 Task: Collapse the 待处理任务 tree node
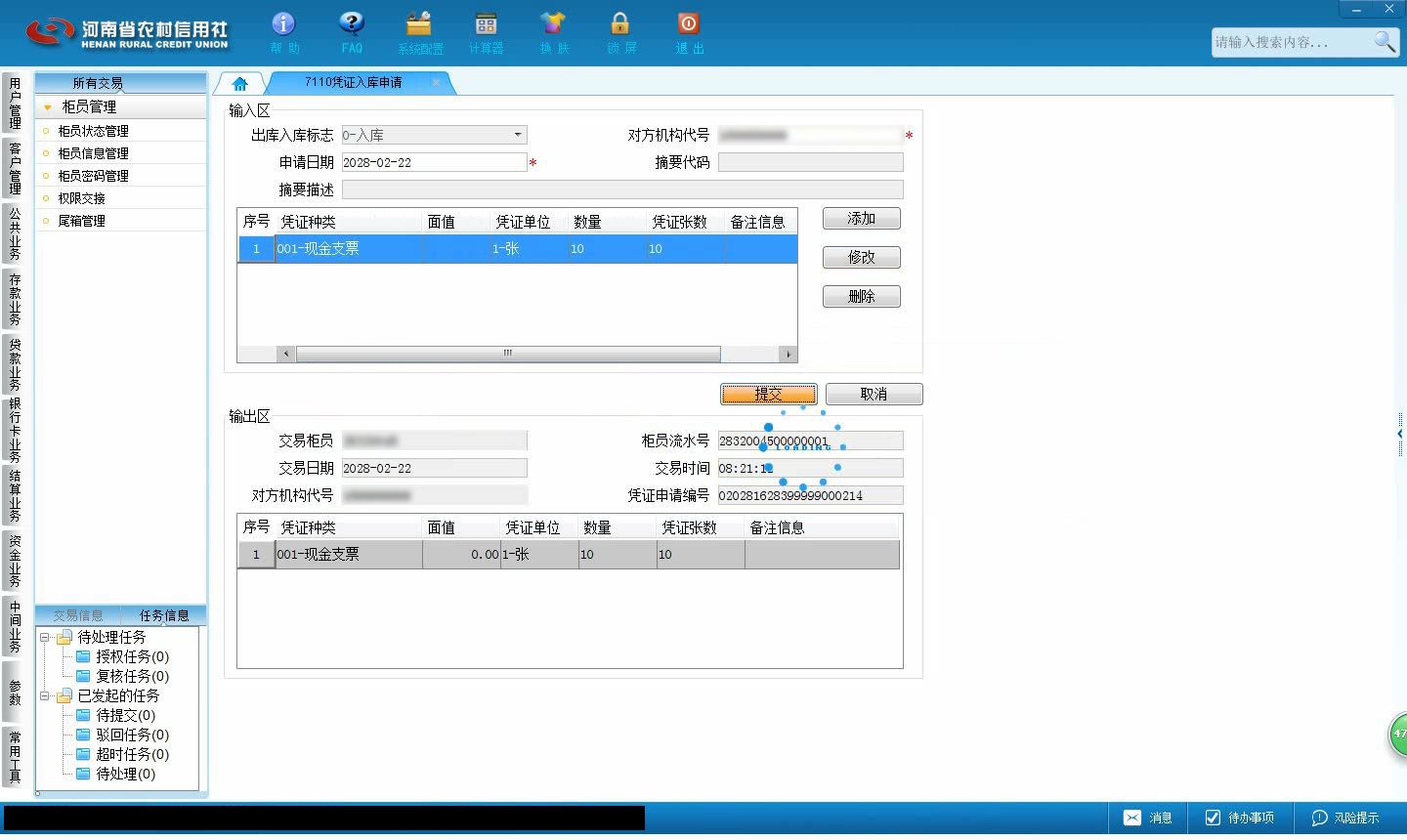44,637
